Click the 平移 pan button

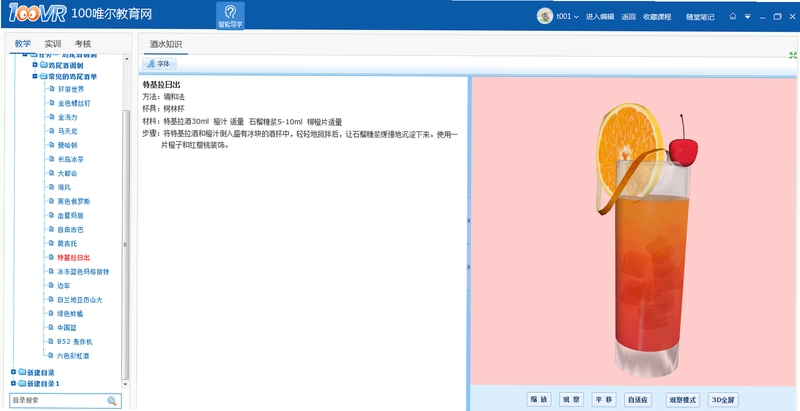click(604, 400)
